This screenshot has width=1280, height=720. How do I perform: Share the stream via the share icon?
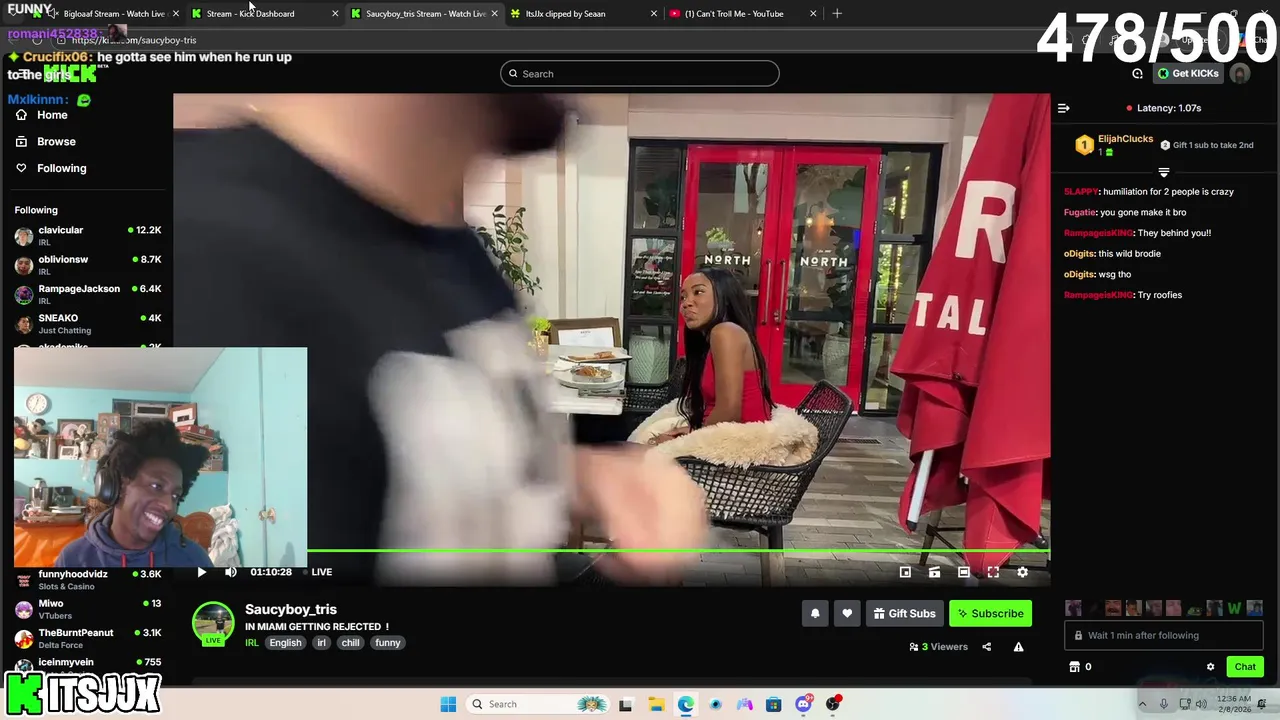pyautogui.click(x=986, y=647)
